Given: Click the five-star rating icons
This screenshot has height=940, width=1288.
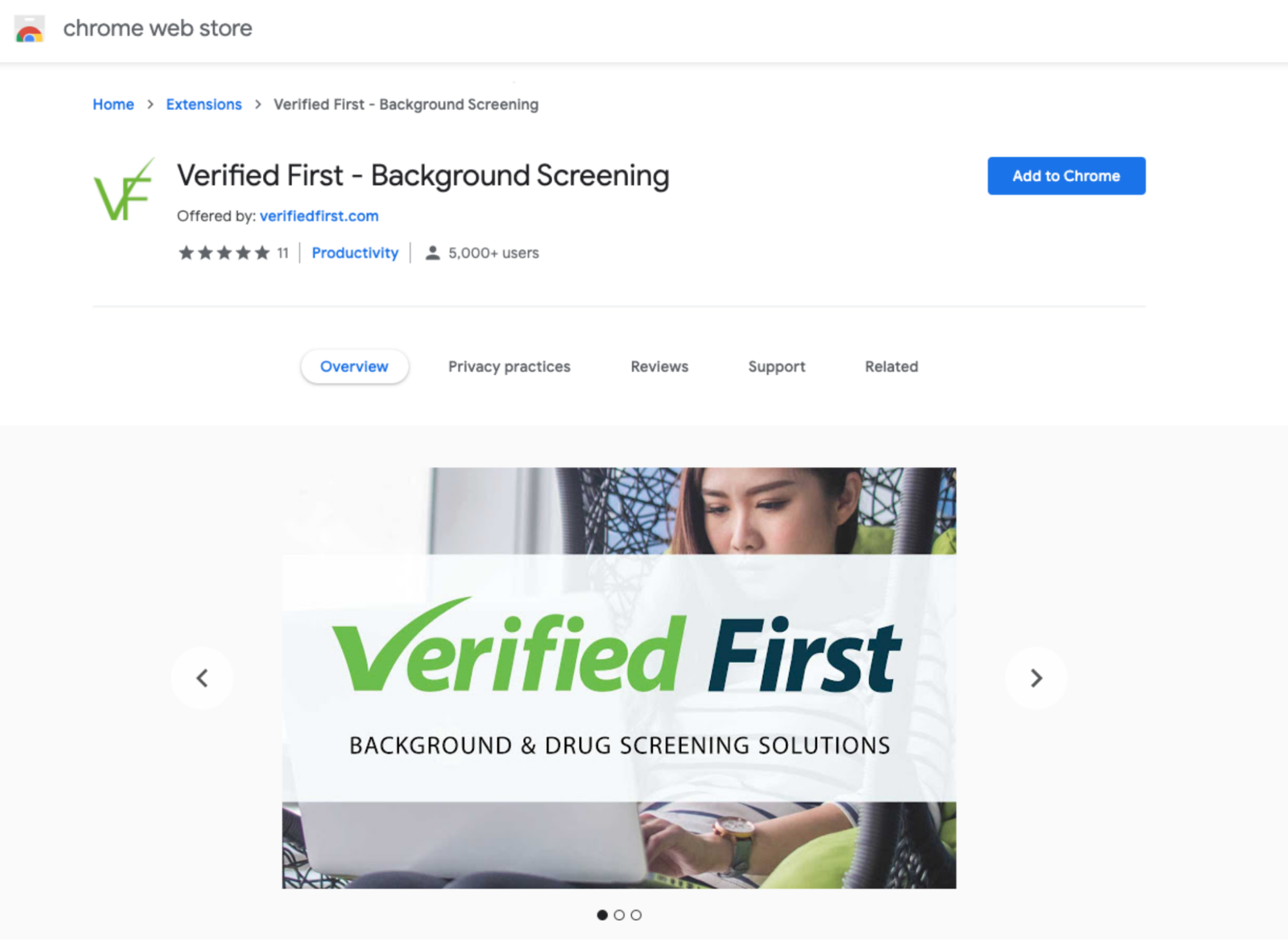Looking at the screenshot, I should point(224,253).
